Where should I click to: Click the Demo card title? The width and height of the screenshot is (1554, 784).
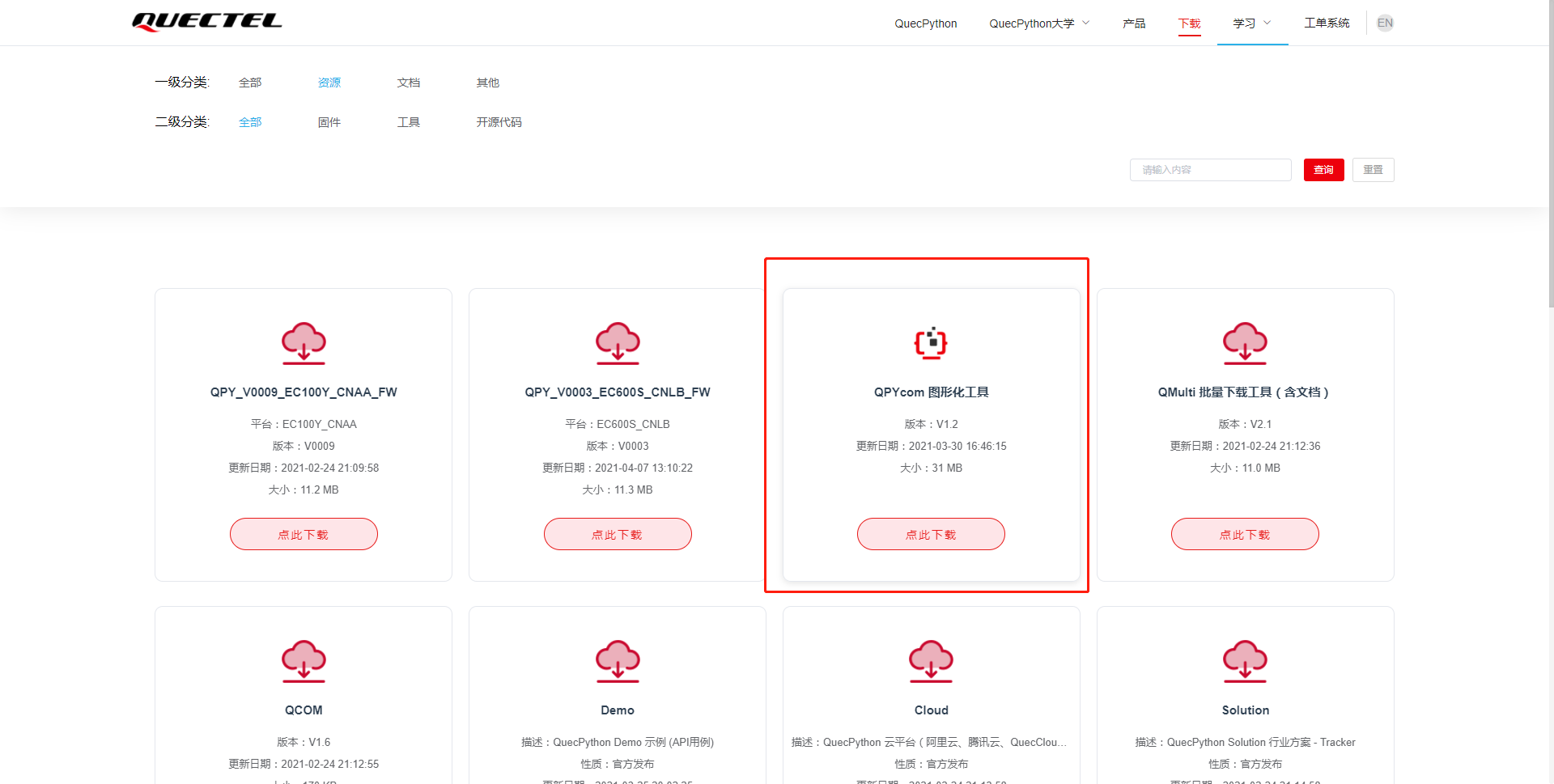coord(618,710)
